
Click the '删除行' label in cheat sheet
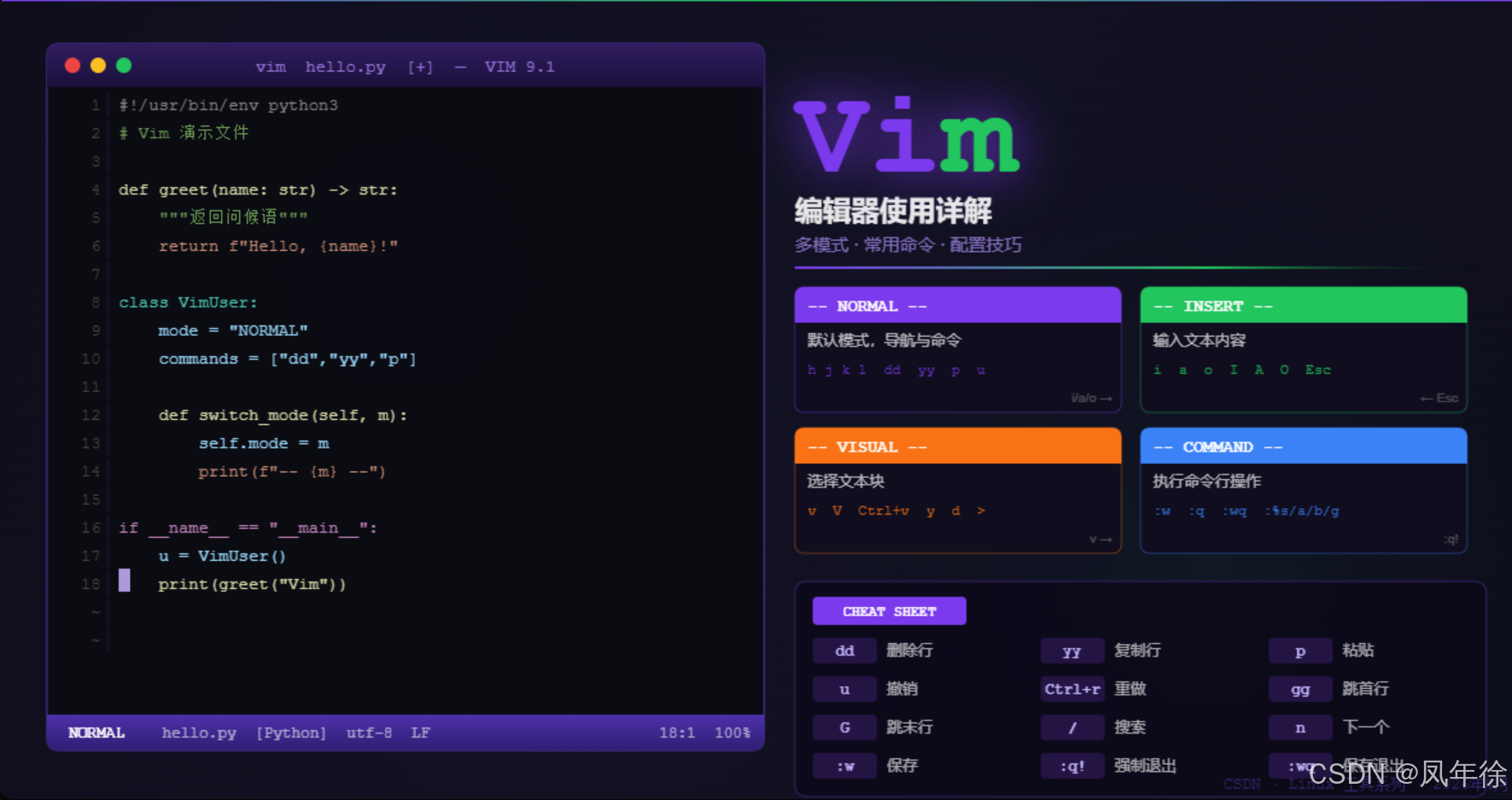tap(909, 650)
